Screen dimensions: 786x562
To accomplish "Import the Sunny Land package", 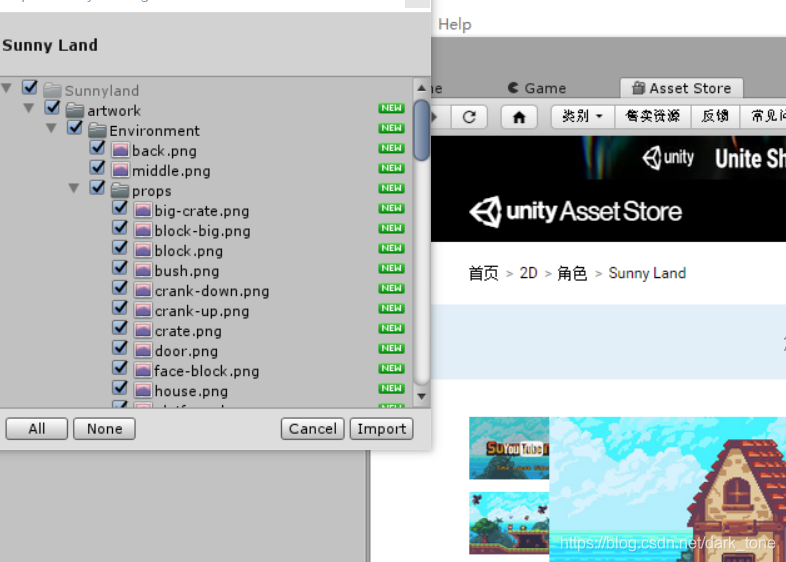I will tap(381, 429).
